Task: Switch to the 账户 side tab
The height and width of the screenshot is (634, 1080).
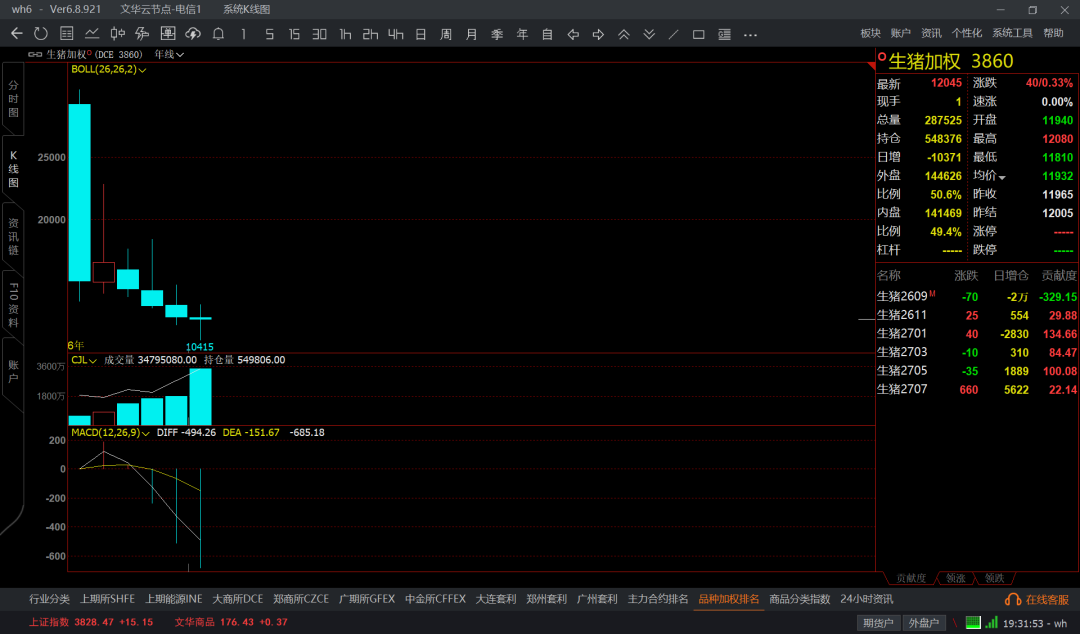Action: pyautogui.click(x=13, y=372)
